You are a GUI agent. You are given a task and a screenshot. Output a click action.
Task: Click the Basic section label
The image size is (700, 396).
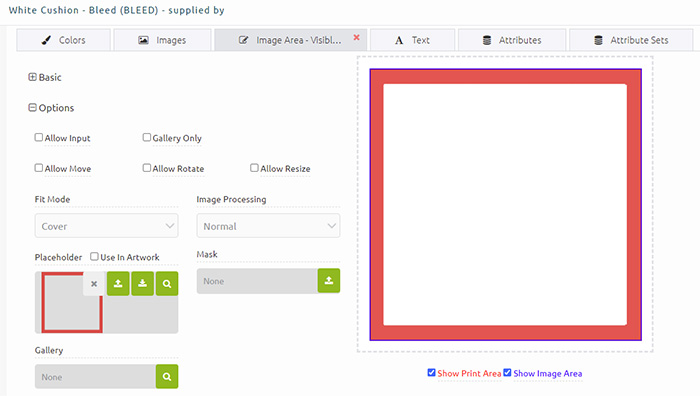pyautogui.click(x=50, y=77)
